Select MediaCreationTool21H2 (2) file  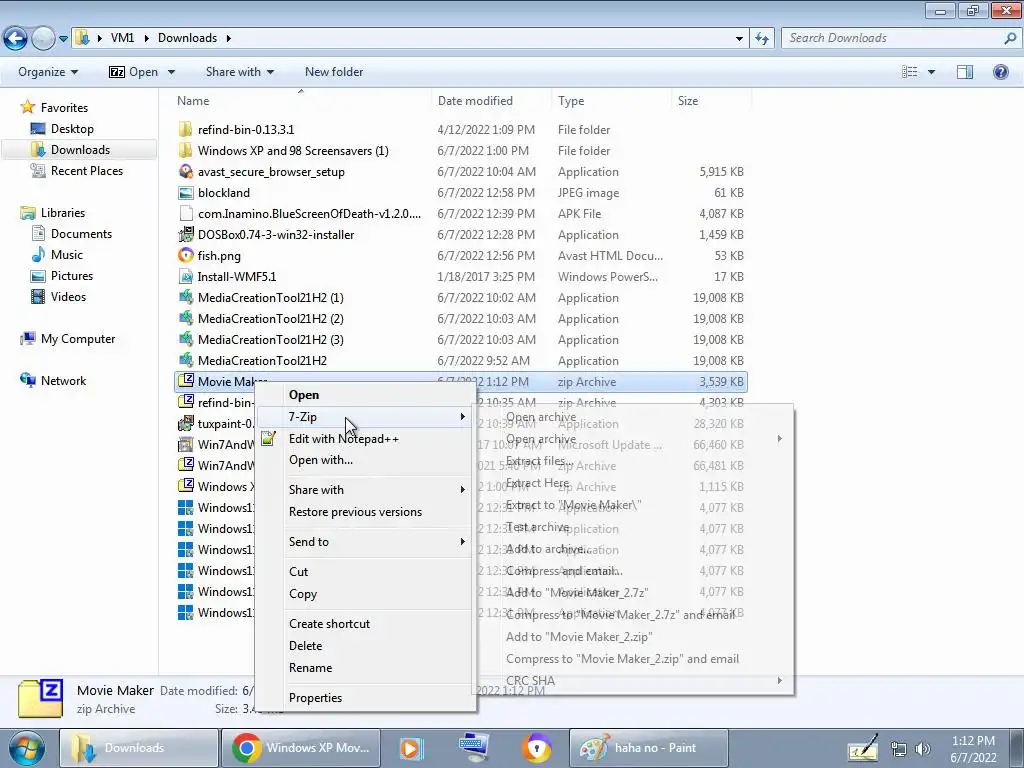point(270,319)
